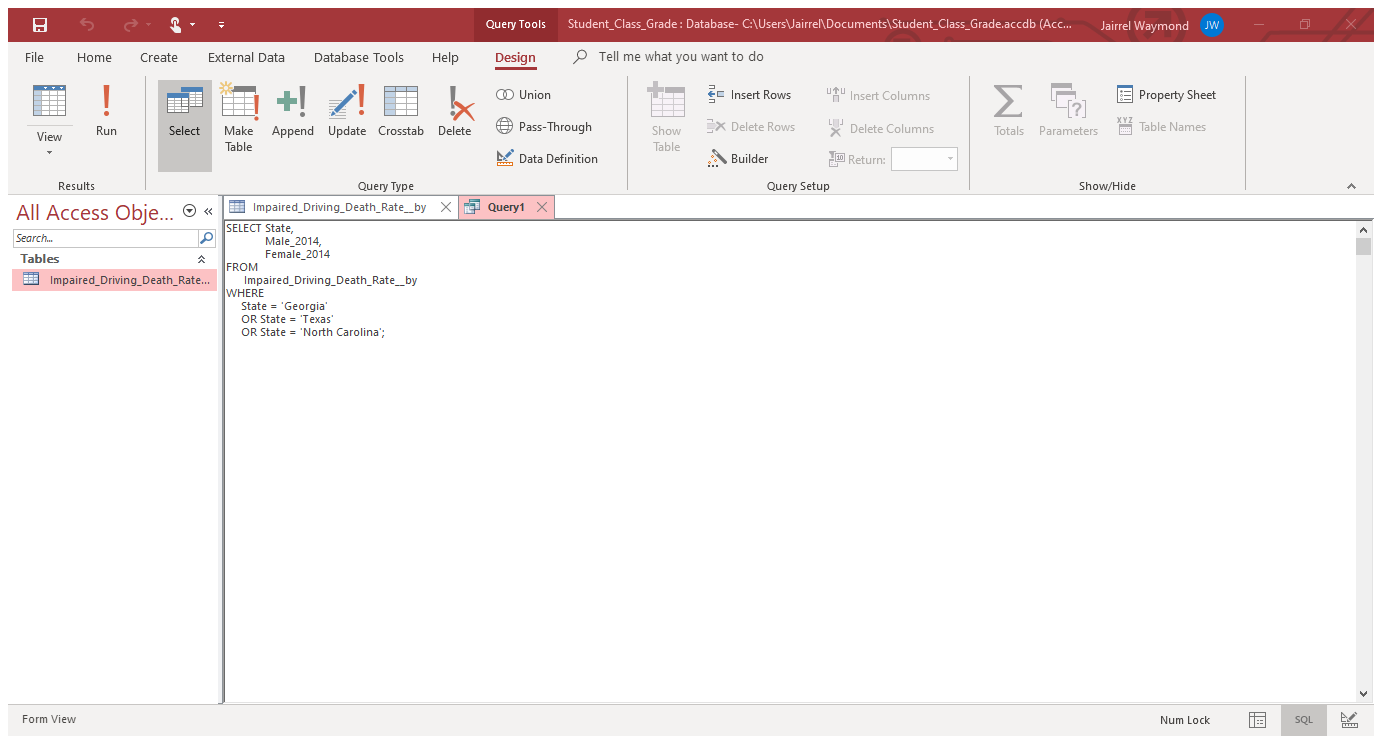Image resolution: width=1382 pixels, height=744 pixels.
Task: Click the Data Definition button
Action: (x=547, y=159)
